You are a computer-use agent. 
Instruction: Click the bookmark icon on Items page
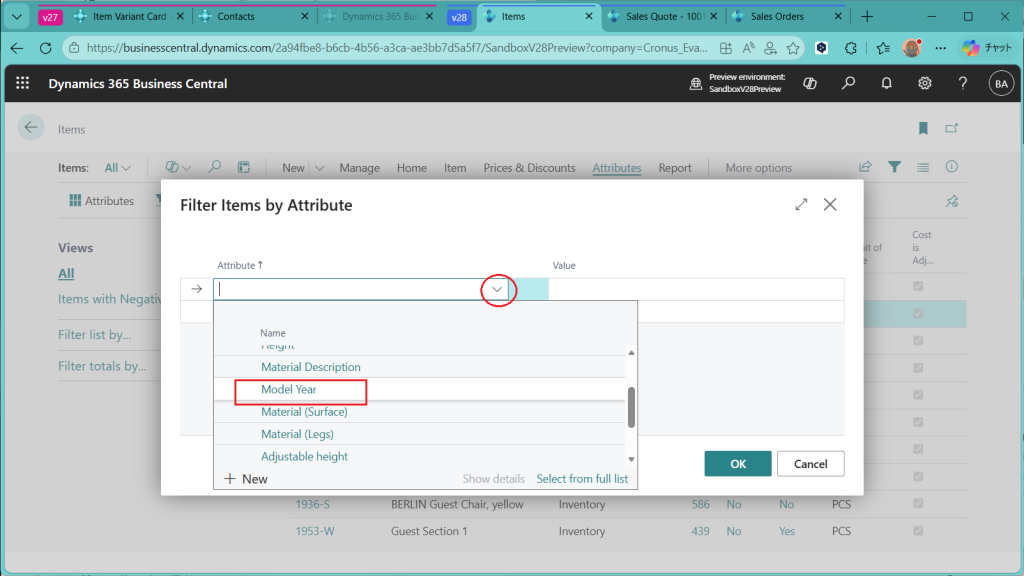tap(923, 128)
